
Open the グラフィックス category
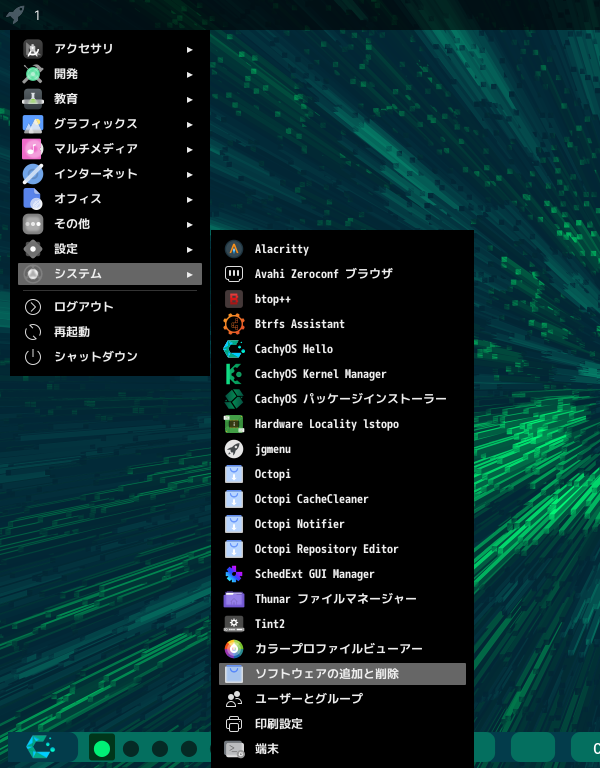pyautogui.click(x=96, y=124)
